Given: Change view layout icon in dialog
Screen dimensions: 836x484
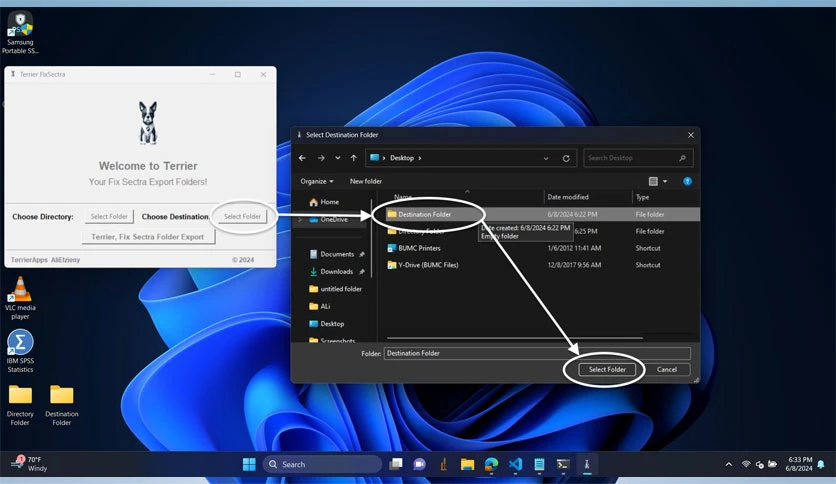Looking at the screenshot, I should 653,181.
